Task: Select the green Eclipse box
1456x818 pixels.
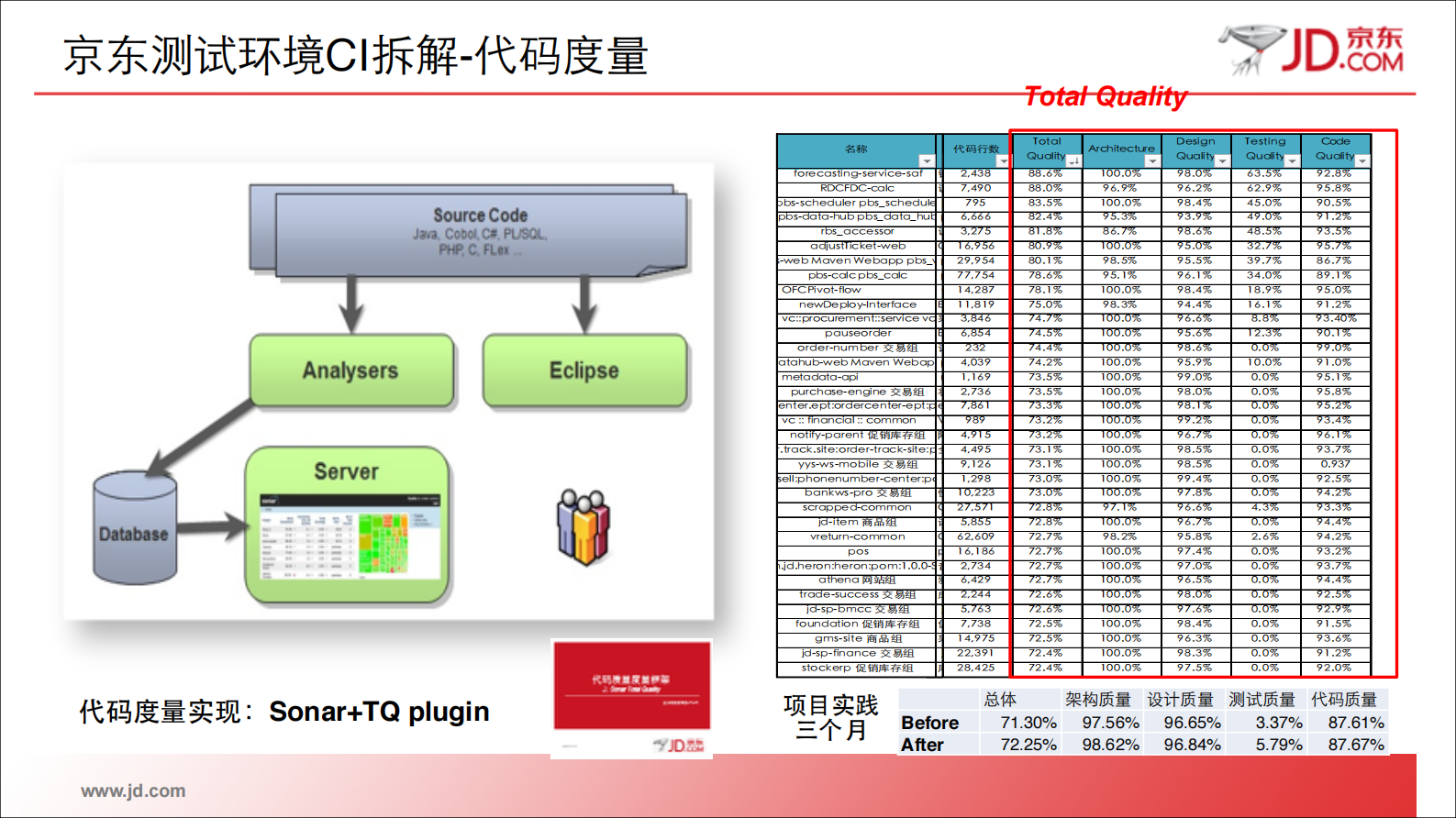Action: tap(584, 370)
